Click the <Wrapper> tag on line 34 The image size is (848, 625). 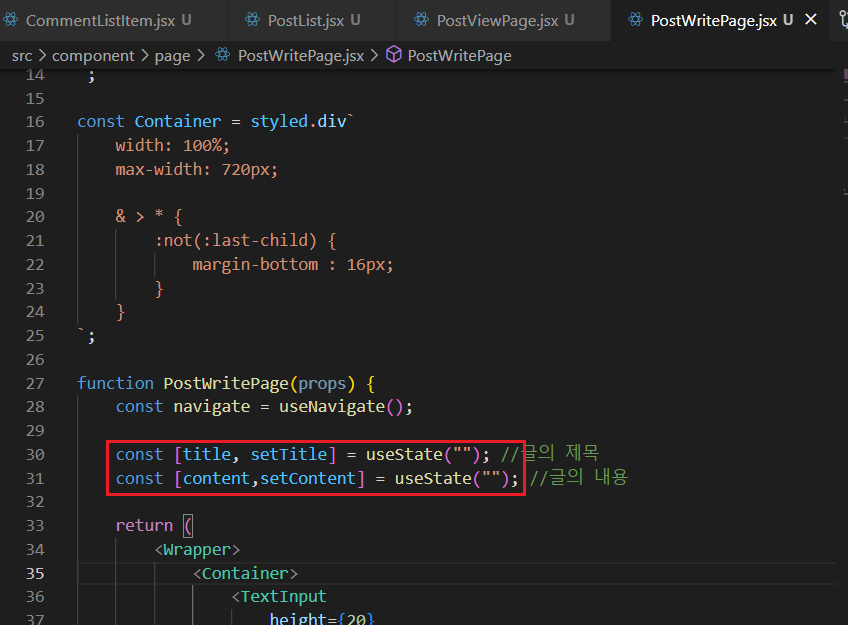(197, 549)
